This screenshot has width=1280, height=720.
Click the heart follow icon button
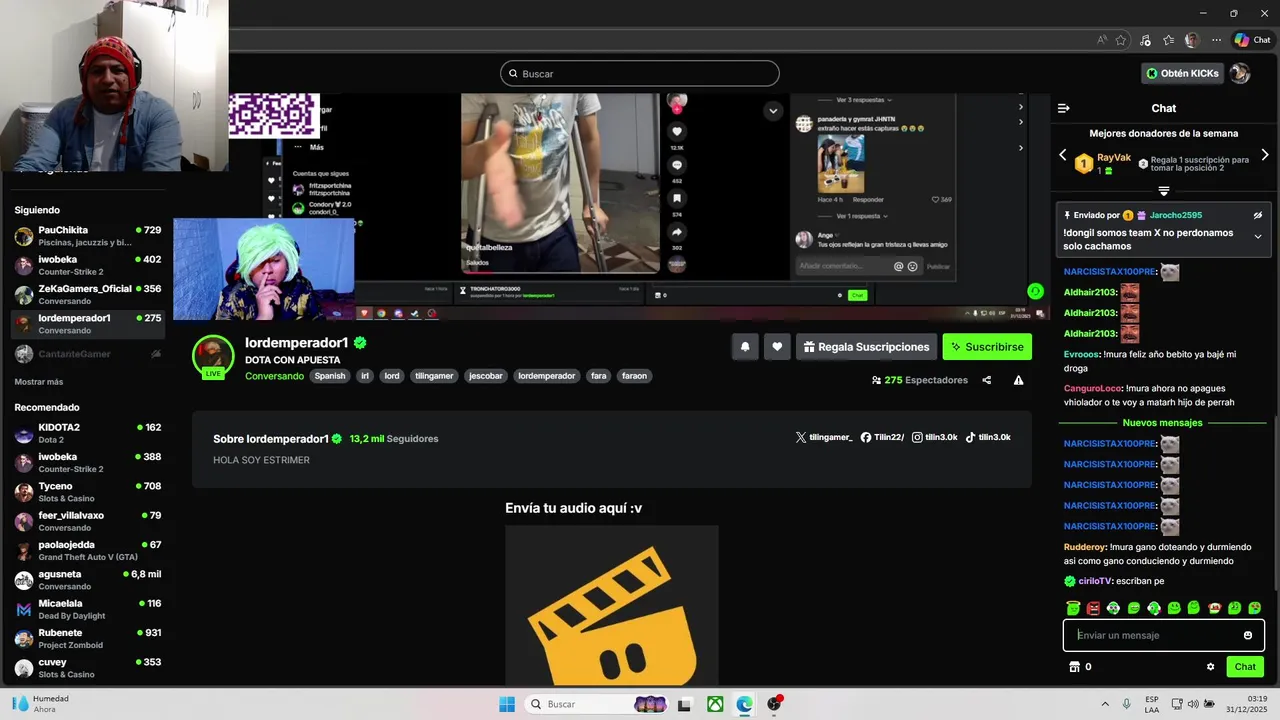777,347
